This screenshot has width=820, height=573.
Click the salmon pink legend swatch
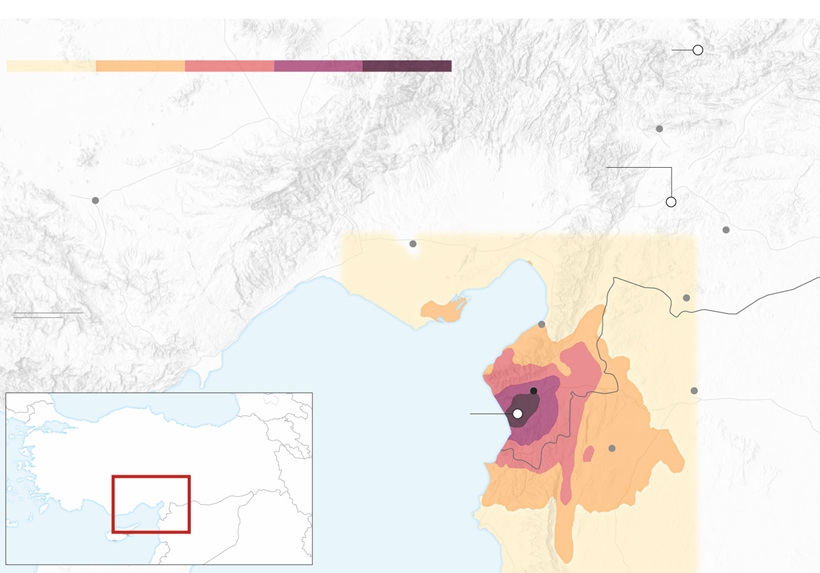coord(229,66)
